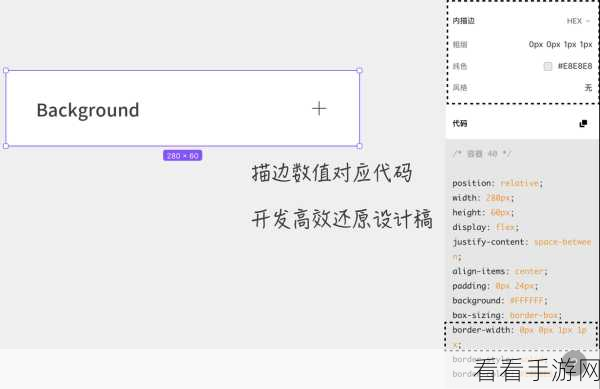Click the top-right resize handle of the frame
600x389 pixels.
point(359,70)
